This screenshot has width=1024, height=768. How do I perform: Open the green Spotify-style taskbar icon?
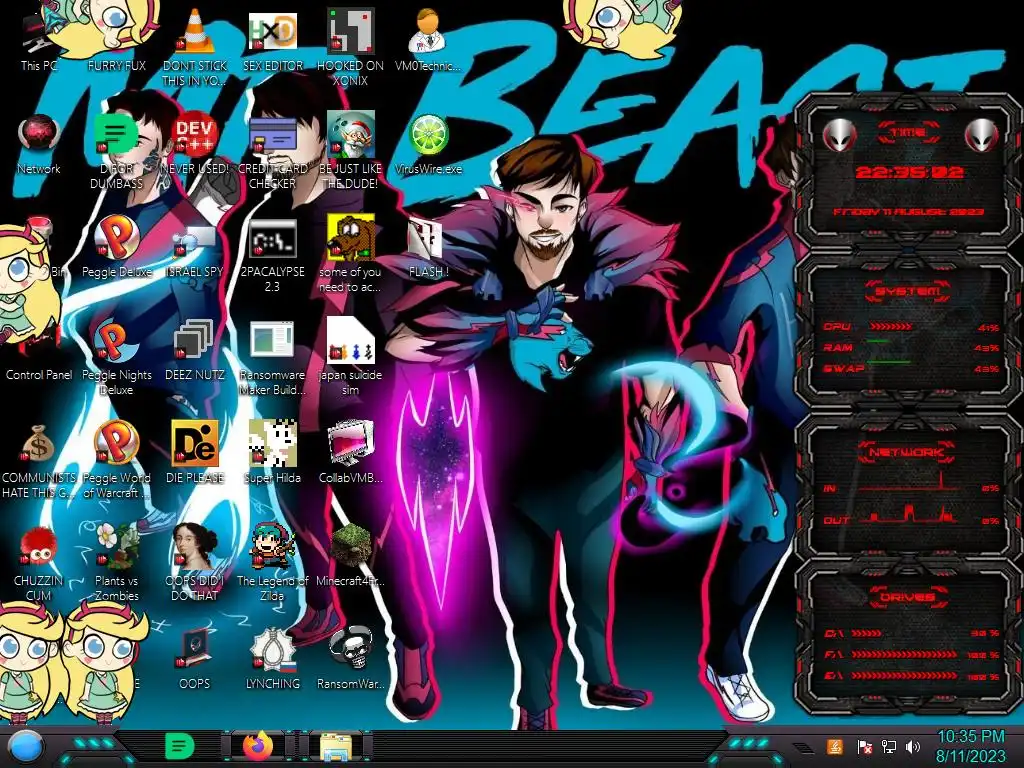pos(179,746)
